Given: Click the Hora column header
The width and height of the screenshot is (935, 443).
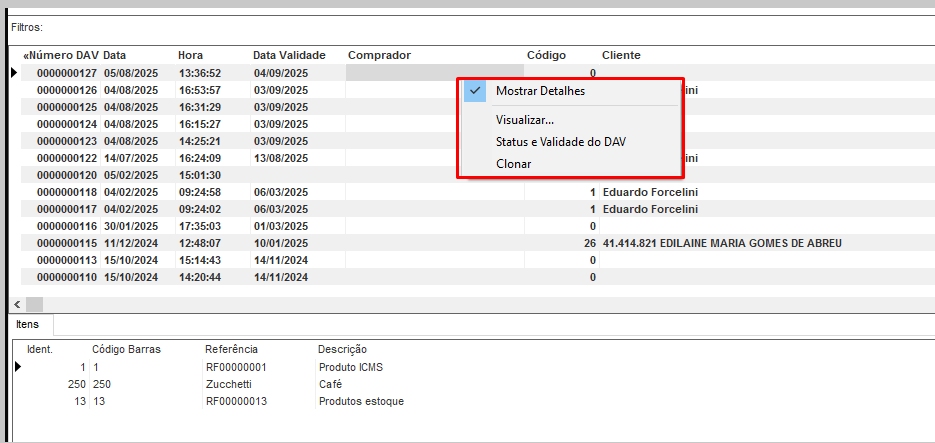Looking at the screenshot, I should point(190,55).
